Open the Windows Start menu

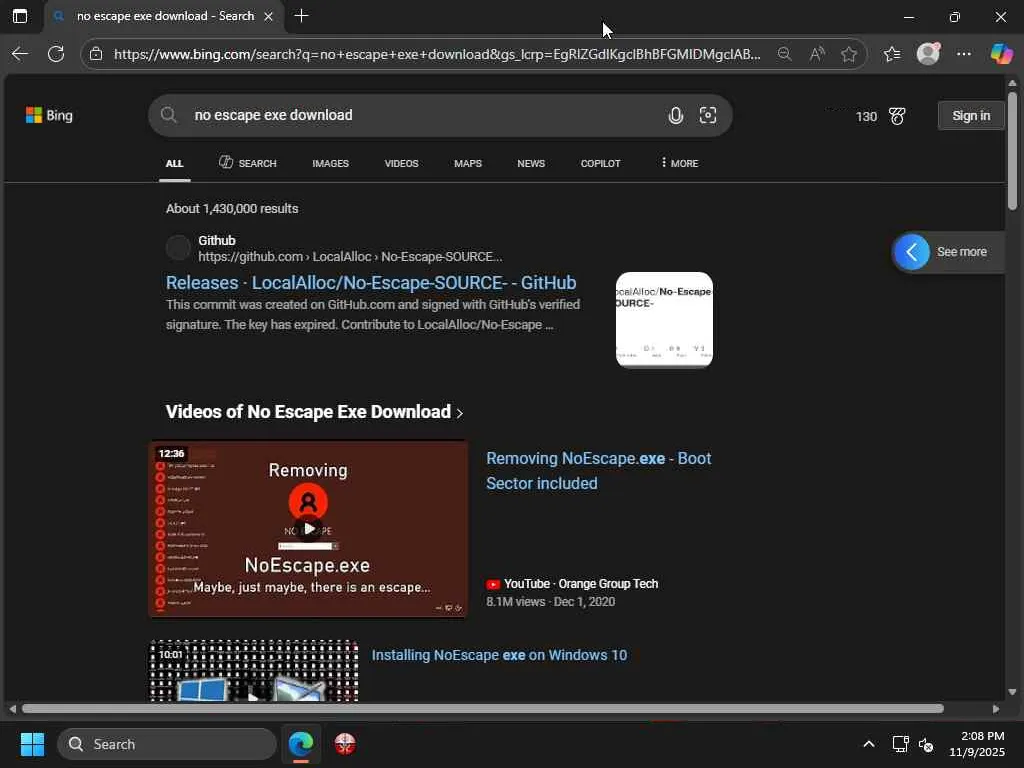pyautogui.click(x=32, y=744)
